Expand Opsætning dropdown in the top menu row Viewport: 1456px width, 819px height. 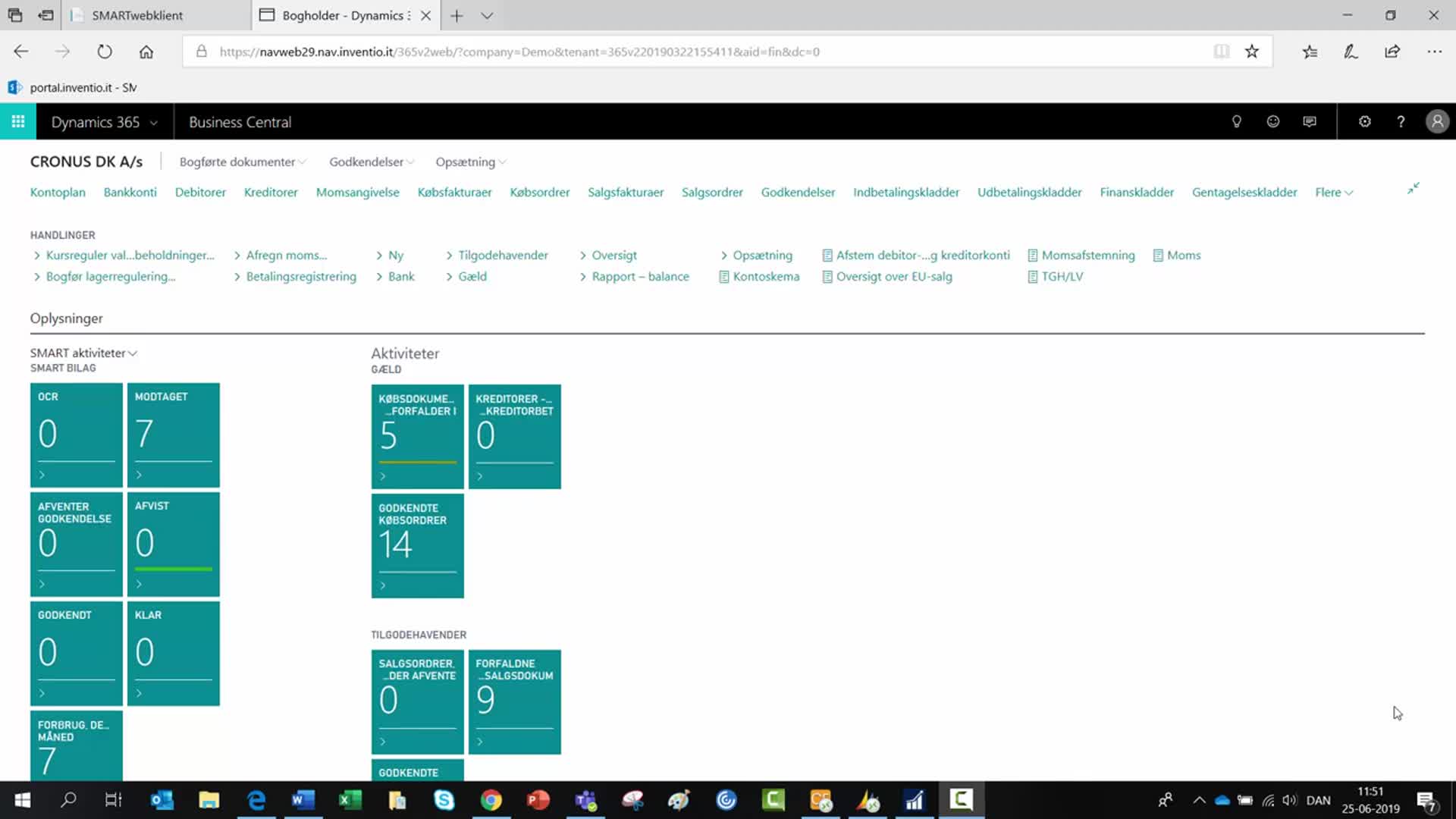click(471, 162)
